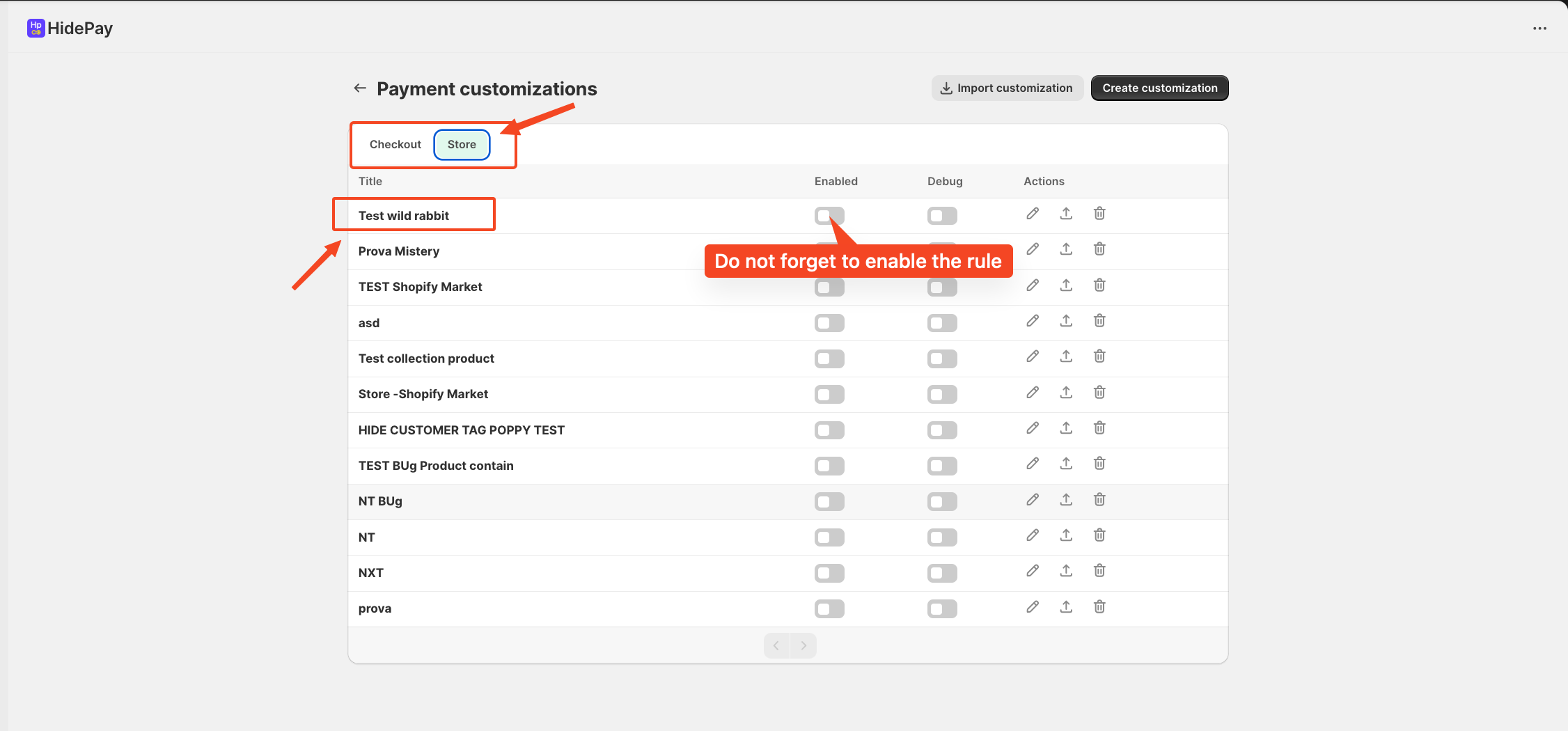Switch to the Checkout tab
Viewport: 1568px width, 731px height.
tap(395, 144)
